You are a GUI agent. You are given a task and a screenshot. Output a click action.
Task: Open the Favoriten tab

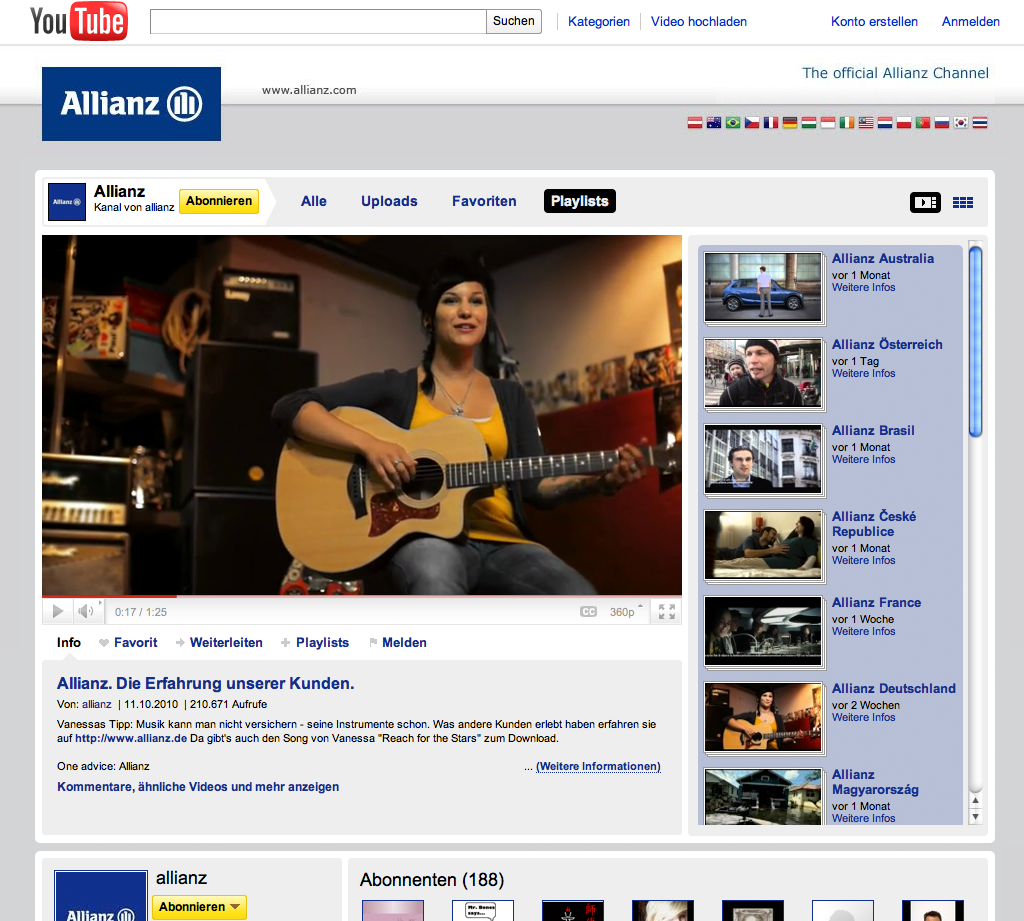coord(484,201)
